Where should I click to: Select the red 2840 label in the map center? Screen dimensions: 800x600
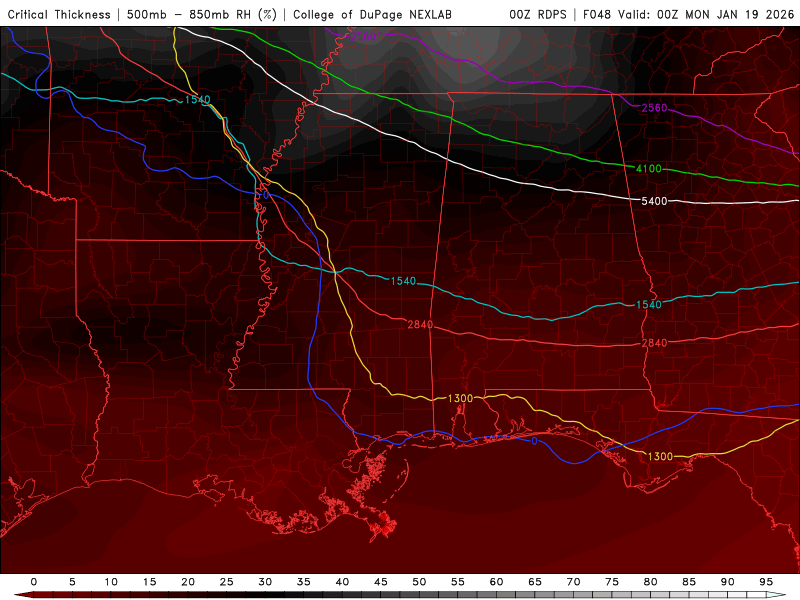420,324
